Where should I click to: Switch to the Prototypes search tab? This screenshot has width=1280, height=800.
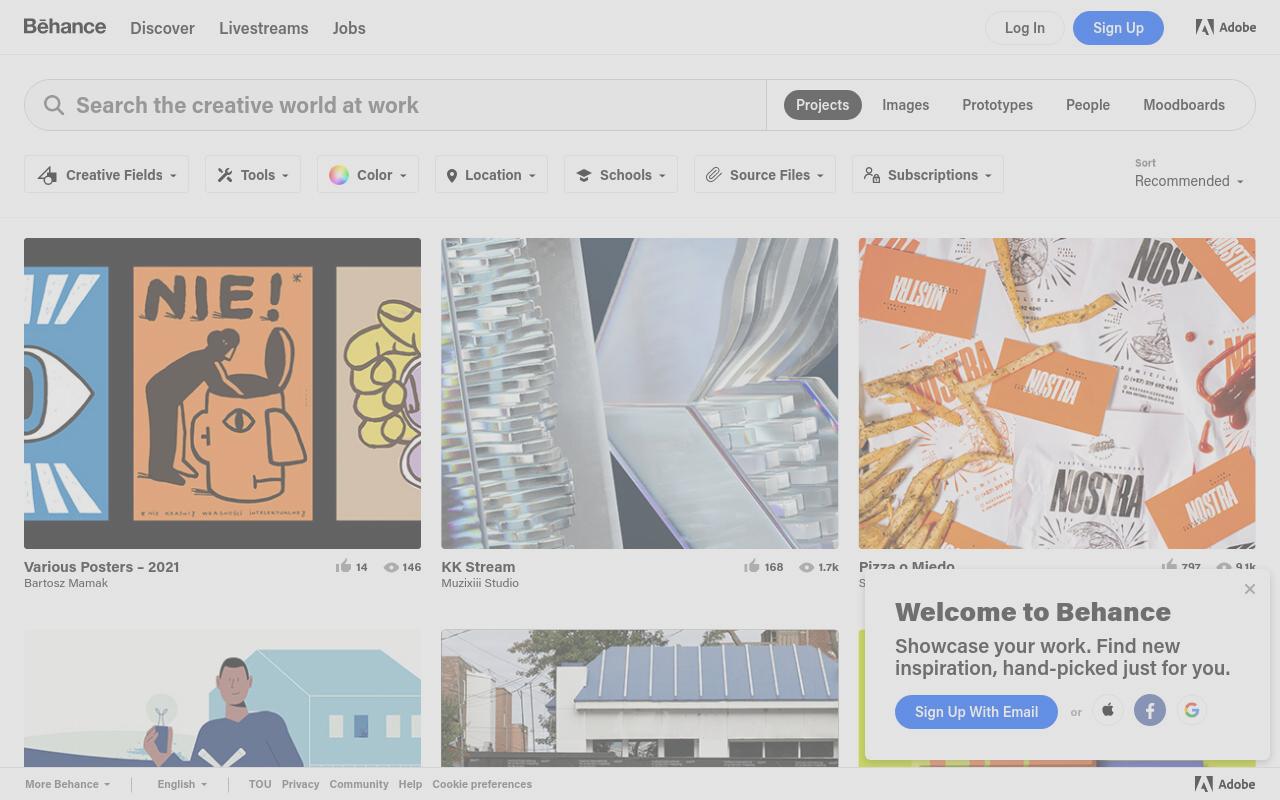tap(997, 105)
